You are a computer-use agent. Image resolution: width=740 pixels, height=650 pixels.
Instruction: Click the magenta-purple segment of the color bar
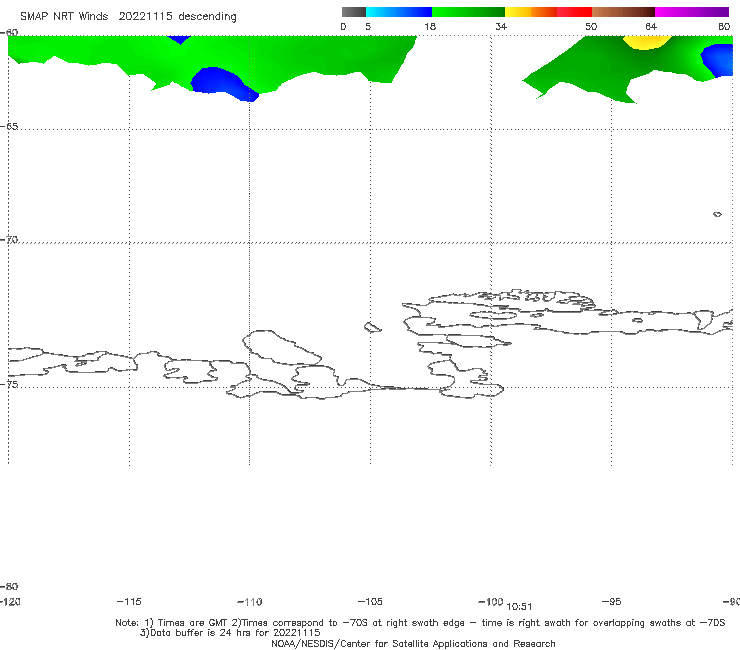click(x=692, y=12)
